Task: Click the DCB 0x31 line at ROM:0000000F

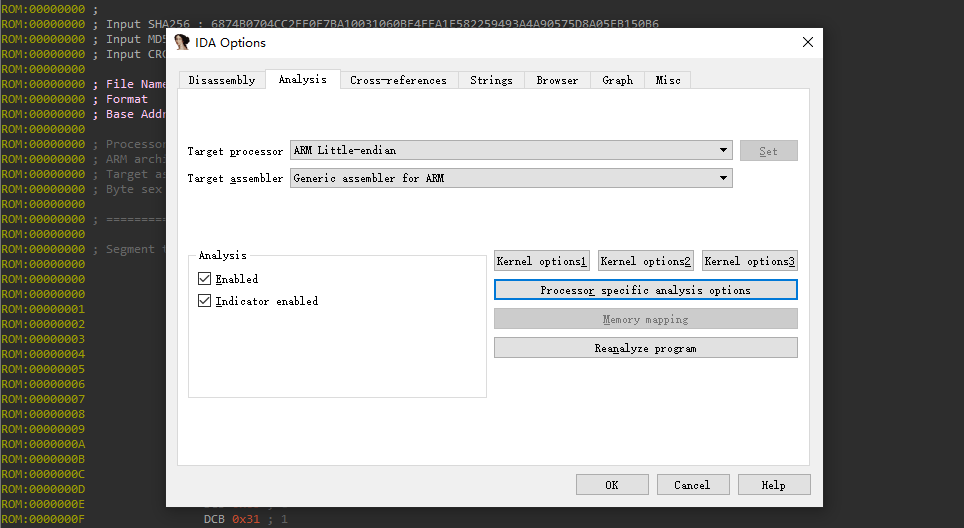Action: [245, 519]
